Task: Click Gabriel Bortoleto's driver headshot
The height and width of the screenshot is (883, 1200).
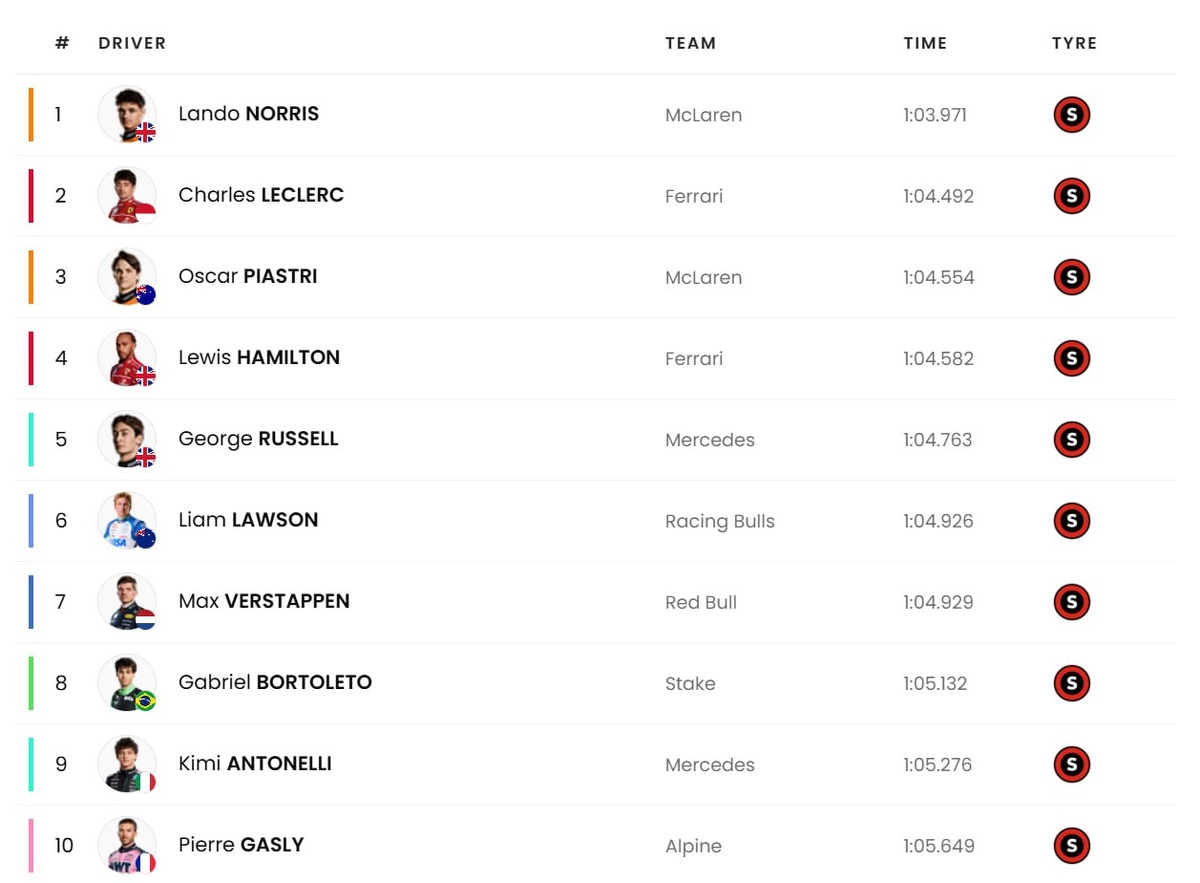Action: [127, 683]
